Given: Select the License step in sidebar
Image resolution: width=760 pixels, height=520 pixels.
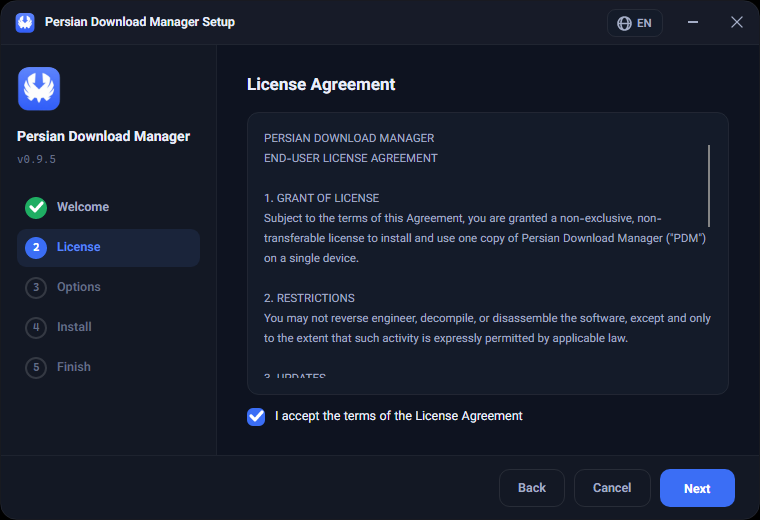Looking at the screenshot, I should [109, 248].
